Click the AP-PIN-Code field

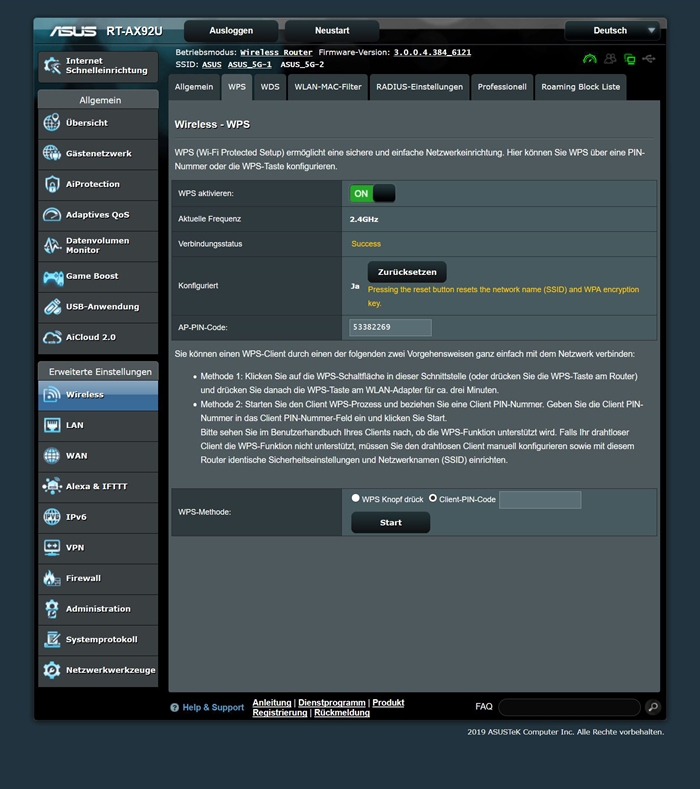(391, 327)
